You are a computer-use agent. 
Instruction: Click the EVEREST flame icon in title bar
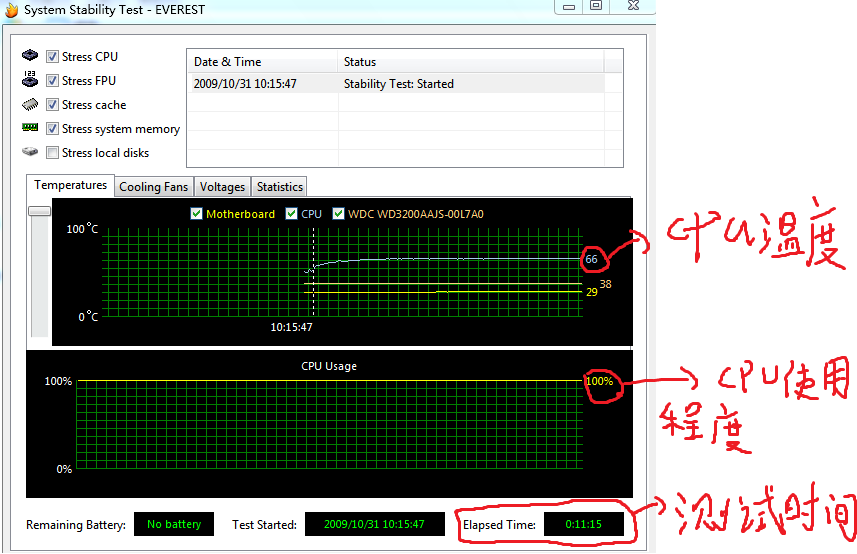[x=11, y=10]
